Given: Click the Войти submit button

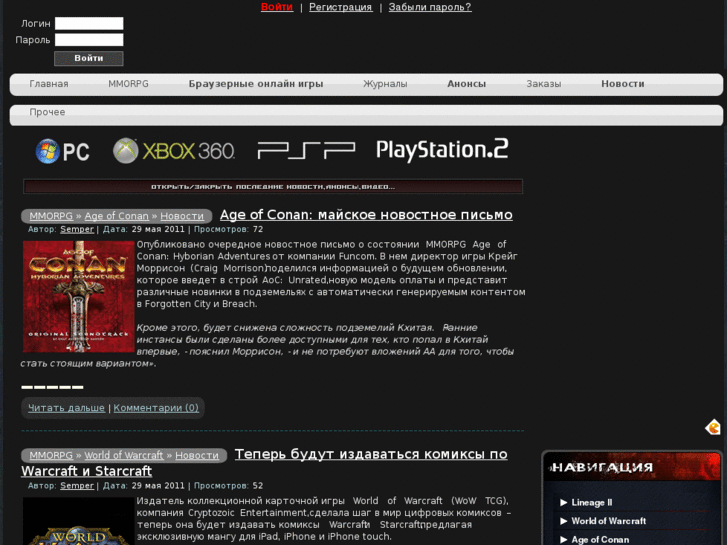Looking at the screenshot, I should tap(89, 58).
